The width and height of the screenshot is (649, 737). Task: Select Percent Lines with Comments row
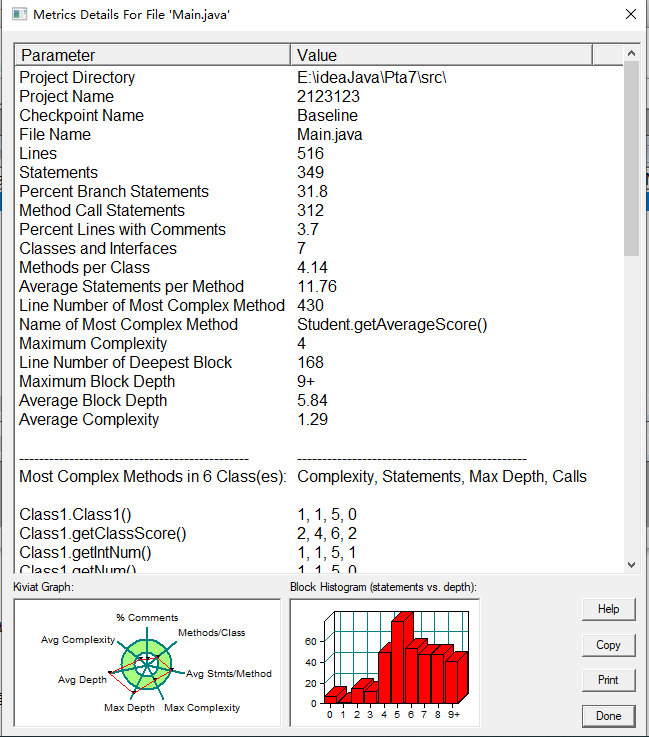click(319, 229)
